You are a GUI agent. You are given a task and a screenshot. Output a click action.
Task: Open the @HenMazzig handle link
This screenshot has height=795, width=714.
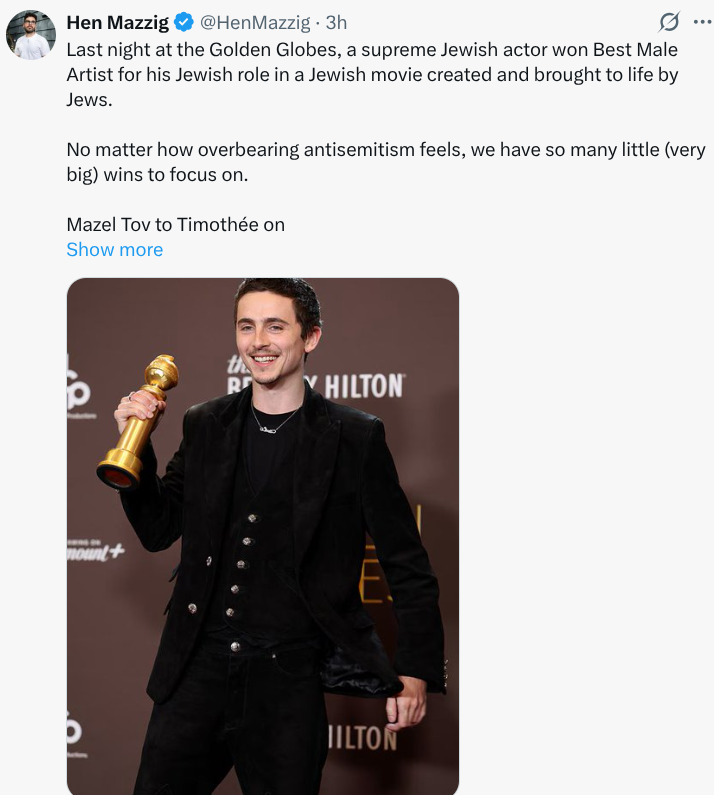255,23
